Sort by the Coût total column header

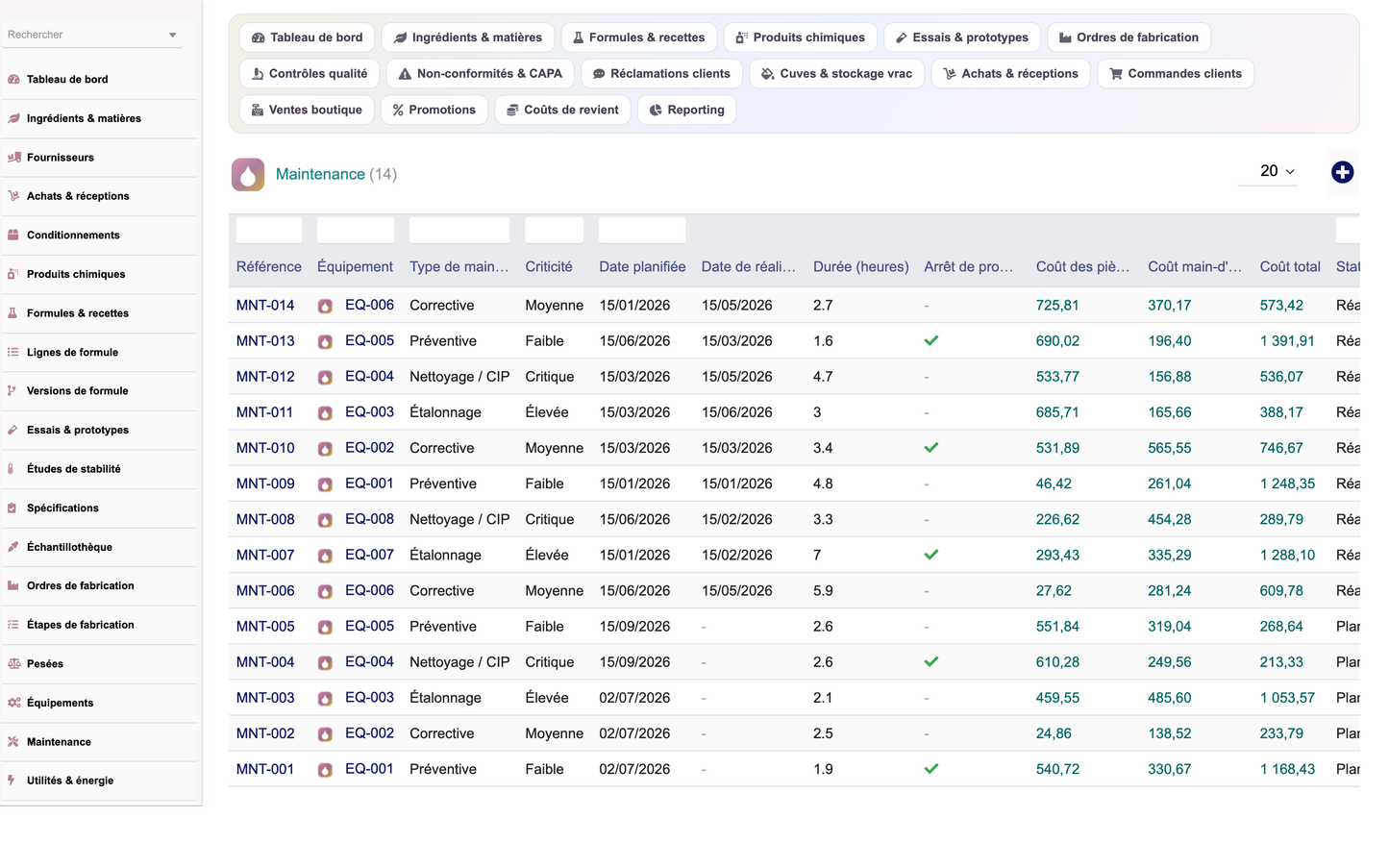(x=1290, y=266)
